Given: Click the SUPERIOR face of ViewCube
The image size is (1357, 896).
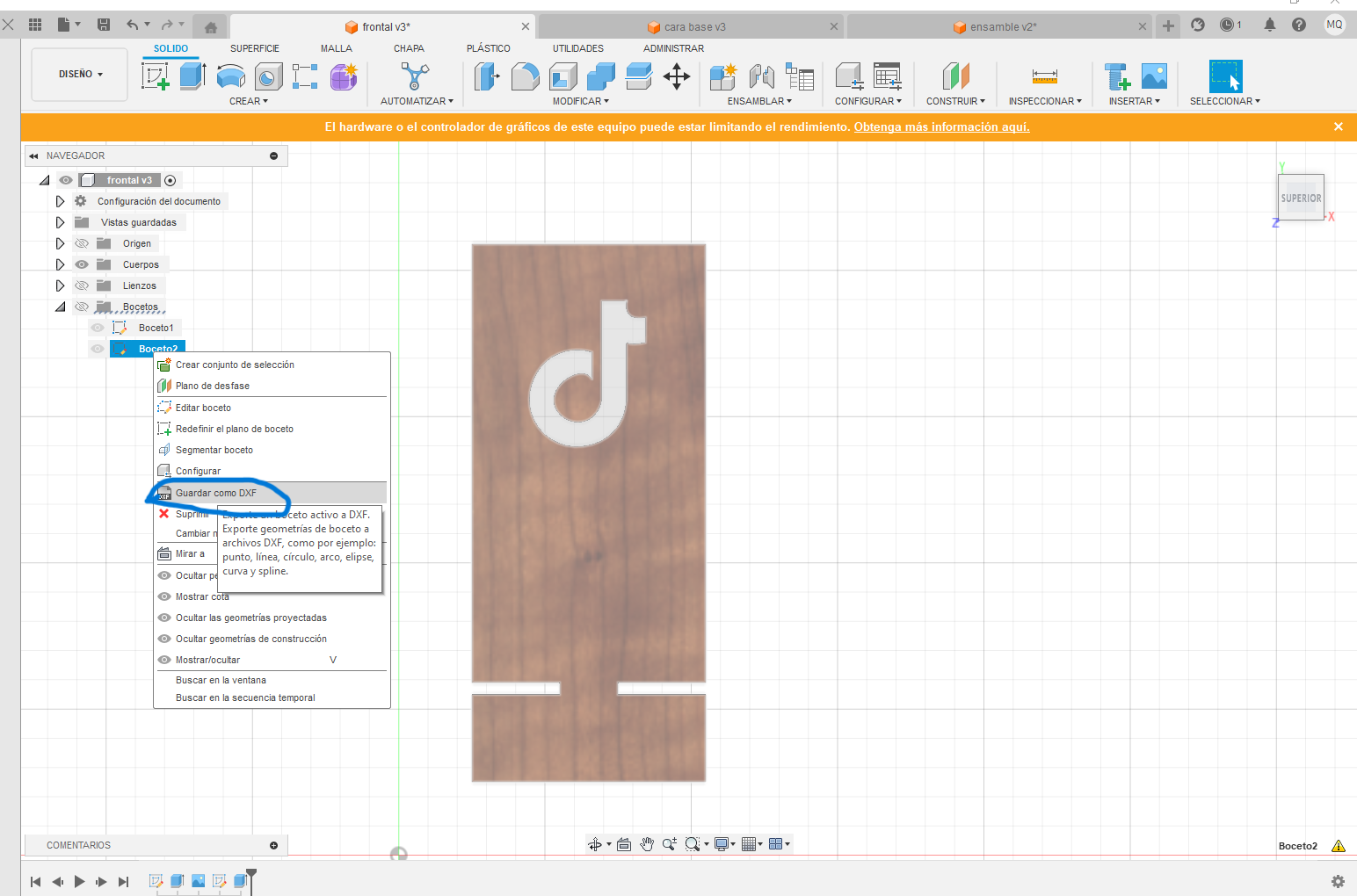Looking at the screenshot, I should (x=1301, y=198).
